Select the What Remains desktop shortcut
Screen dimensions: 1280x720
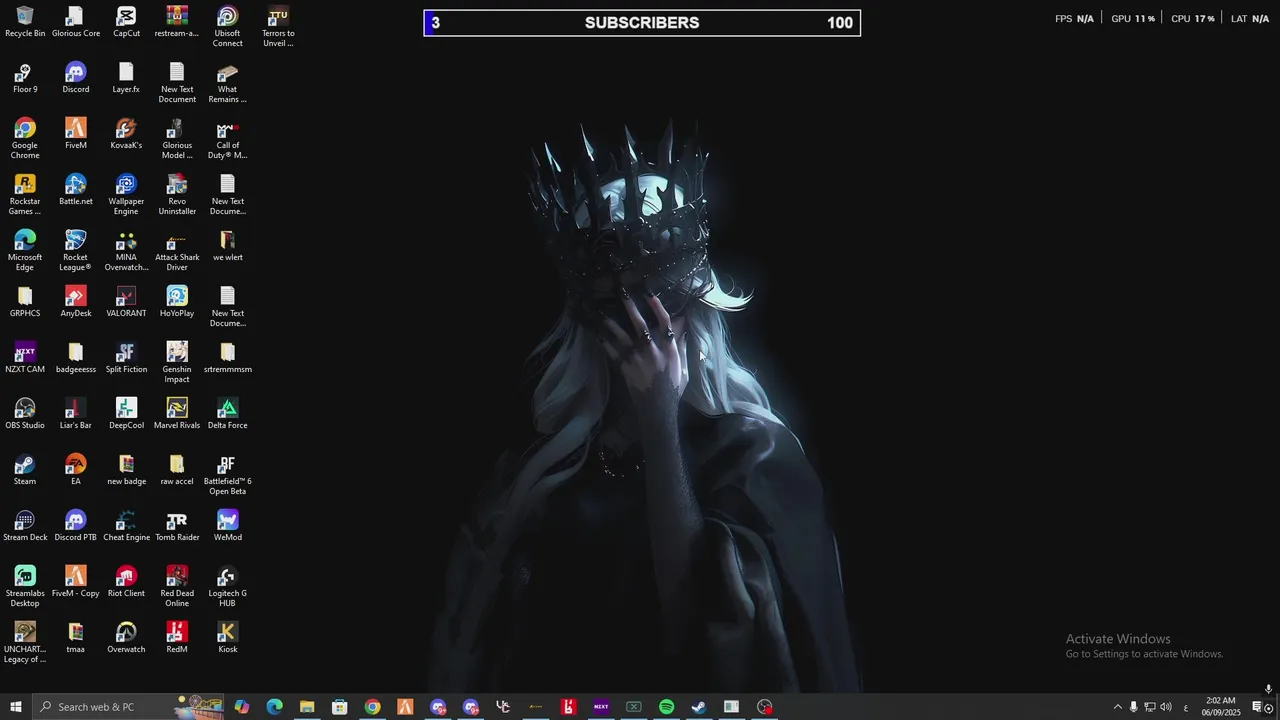click(227, 83)
